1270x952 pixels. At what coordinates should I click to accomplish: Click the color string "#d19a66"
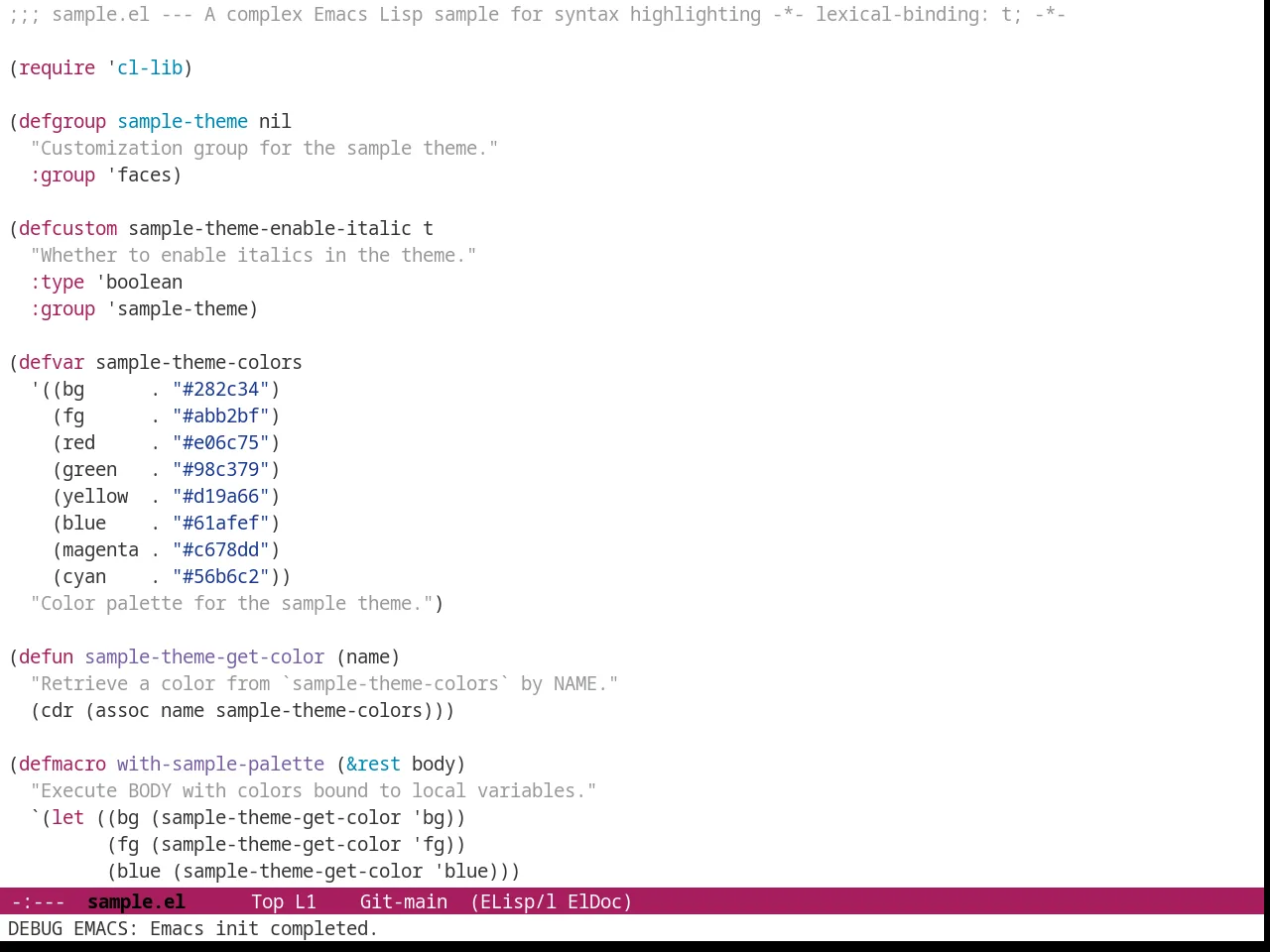coord(220,496)
